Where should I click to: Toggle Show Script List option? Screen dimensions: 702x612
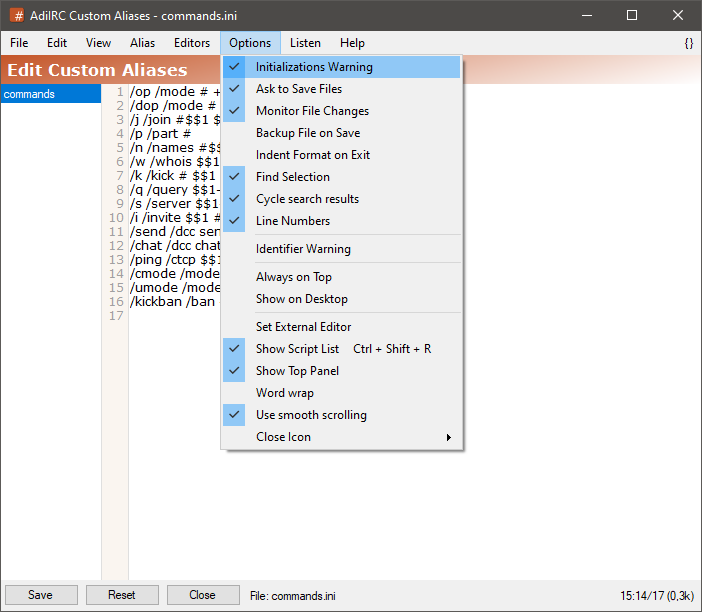coord(342,349)
